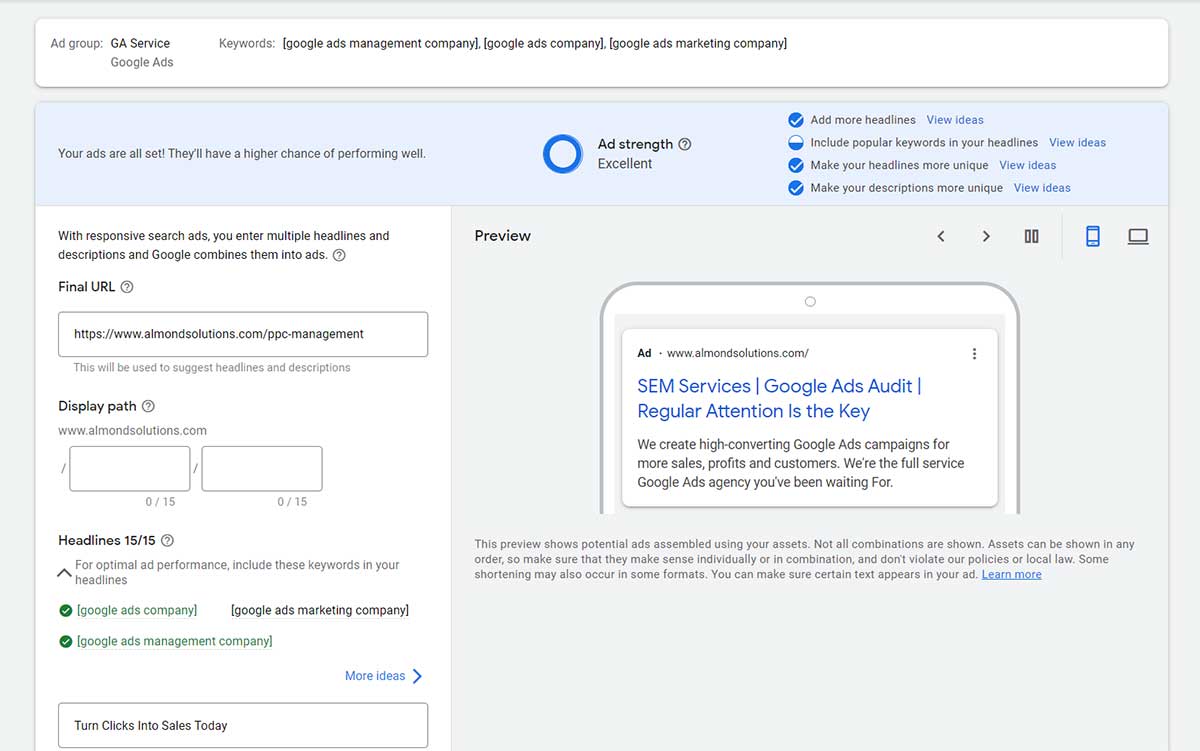Click green check next to google ads company
This screenshot has height=751, width=1200.
coord(65,610)
